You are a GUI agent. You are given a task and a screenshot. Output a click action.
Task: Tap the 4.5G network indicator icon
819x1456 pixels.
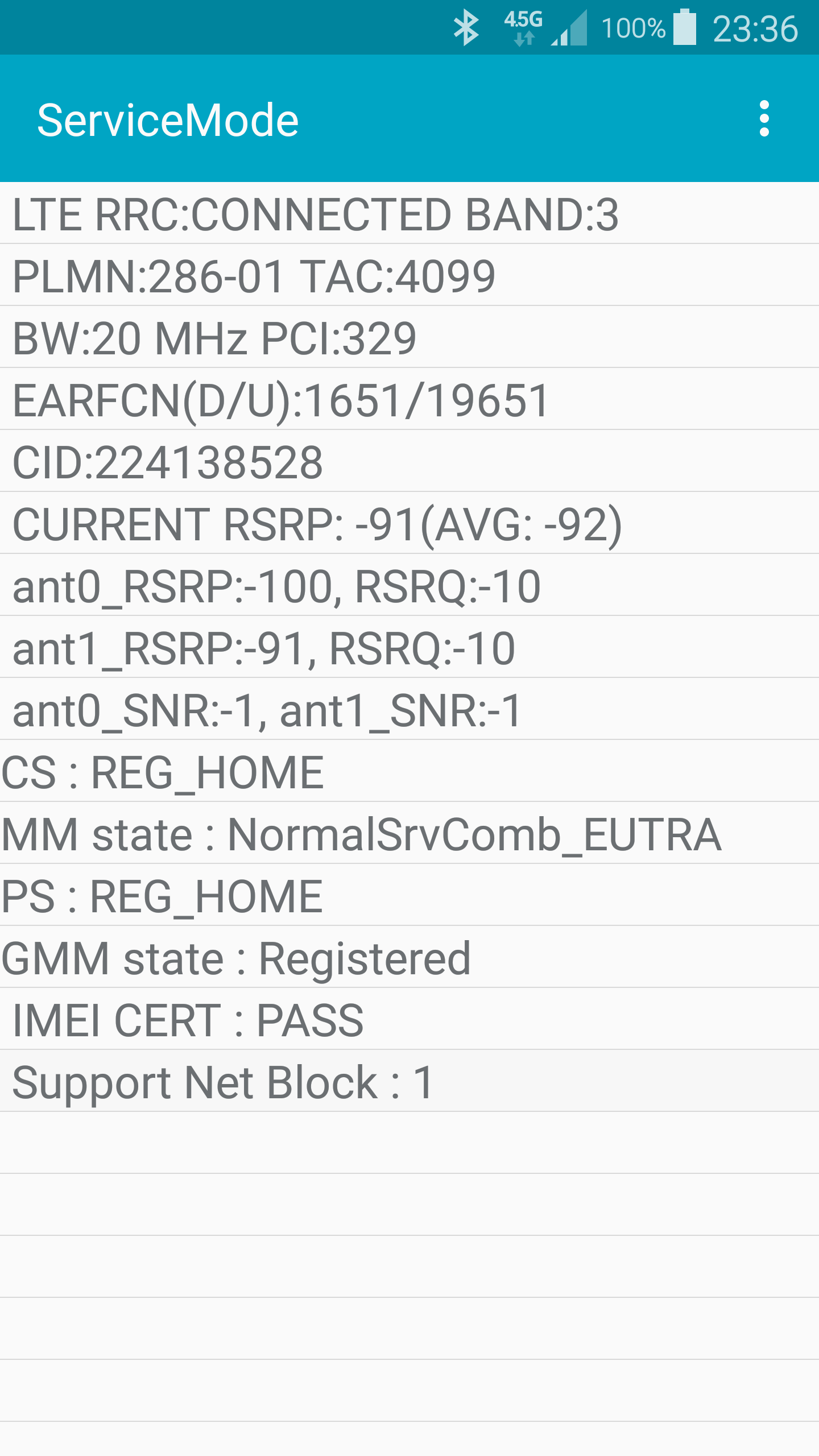(523, 28)
